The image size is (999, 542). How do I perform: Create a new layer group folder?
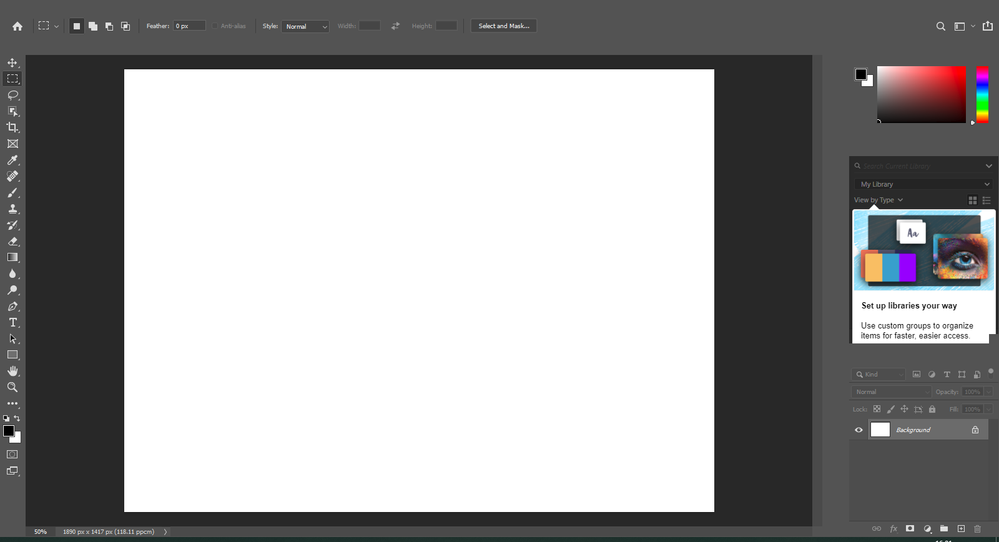(944, 529)
